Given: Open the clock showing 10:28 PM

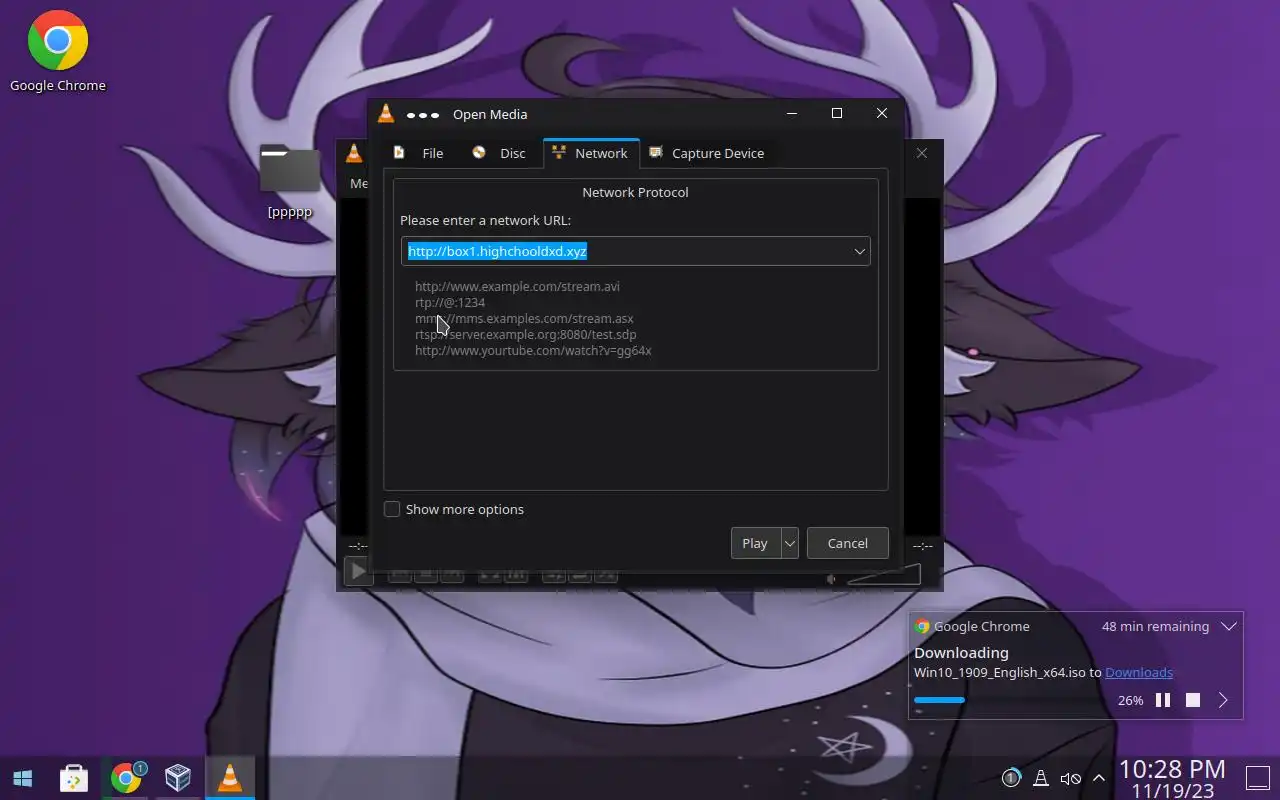Looking at the screenshot, I should point(1172,778).
